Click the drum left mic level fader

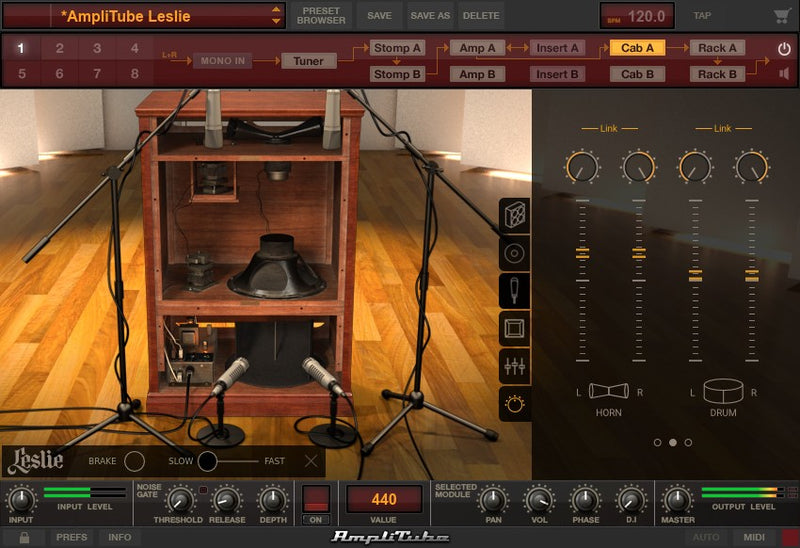[x=695, y=276]
